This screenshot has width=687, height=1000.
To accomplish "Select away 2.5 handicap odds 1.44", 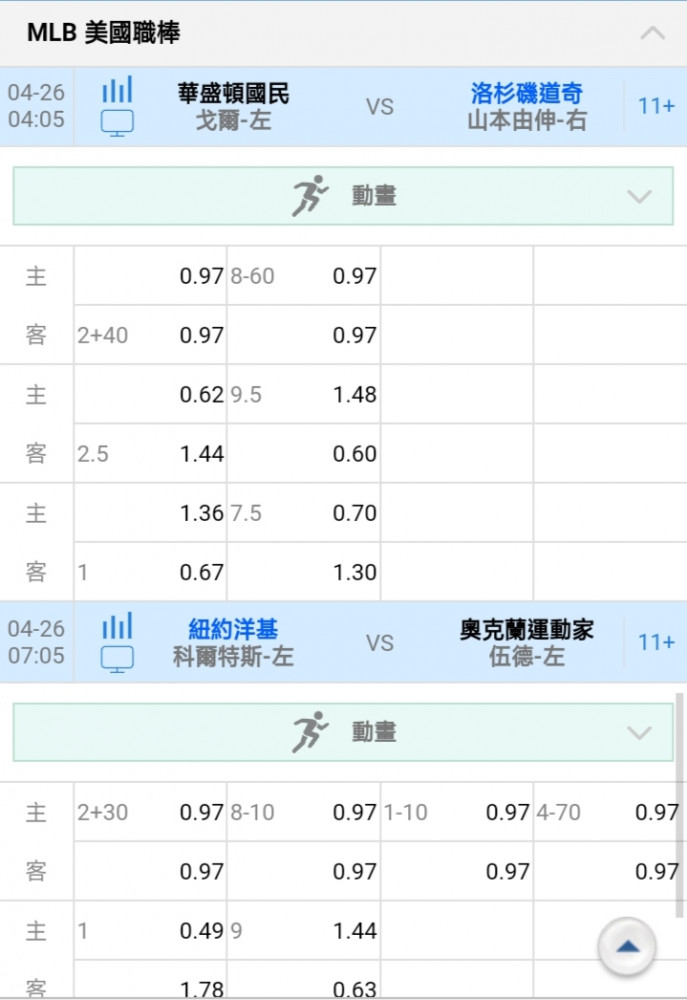I will (202, 454).
